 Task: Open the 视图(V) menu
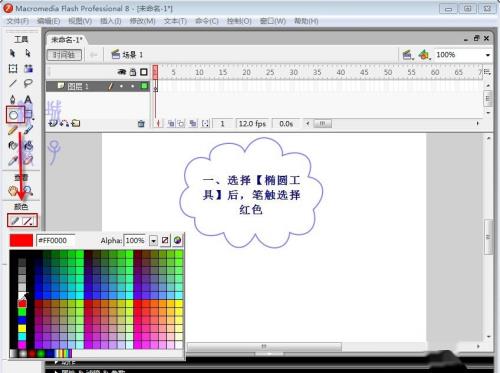[x=80, y=21]
